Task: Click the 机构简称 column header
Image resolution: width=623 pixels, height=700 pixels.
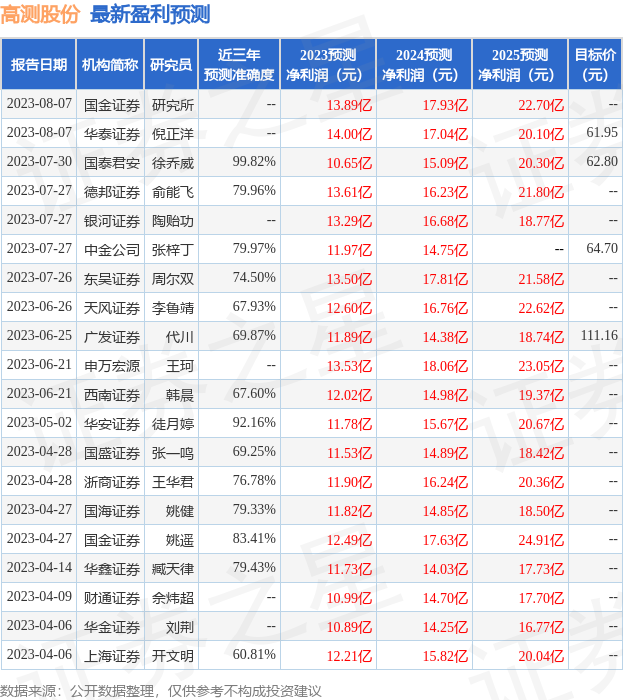Action: pyautogui.click(x=110, y=64)
